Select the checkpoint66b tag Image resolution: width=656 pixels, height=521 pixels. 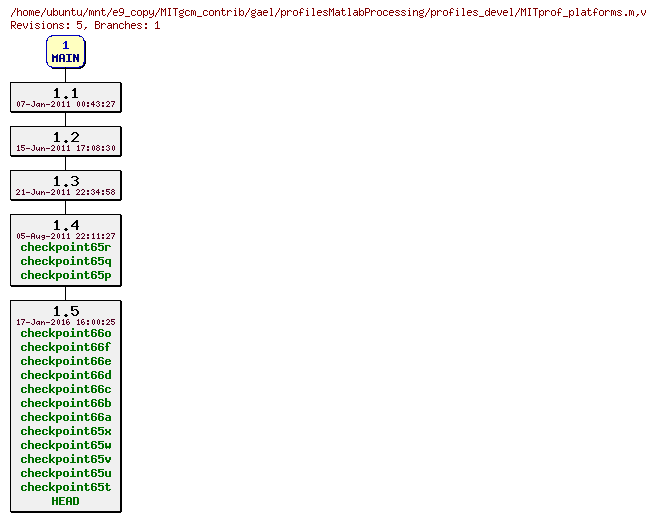coord(66,403)
